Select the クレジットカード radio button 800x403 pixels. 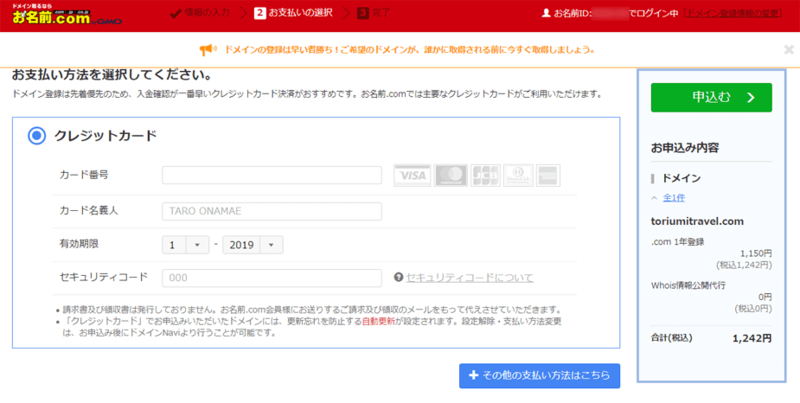[37, 136]
